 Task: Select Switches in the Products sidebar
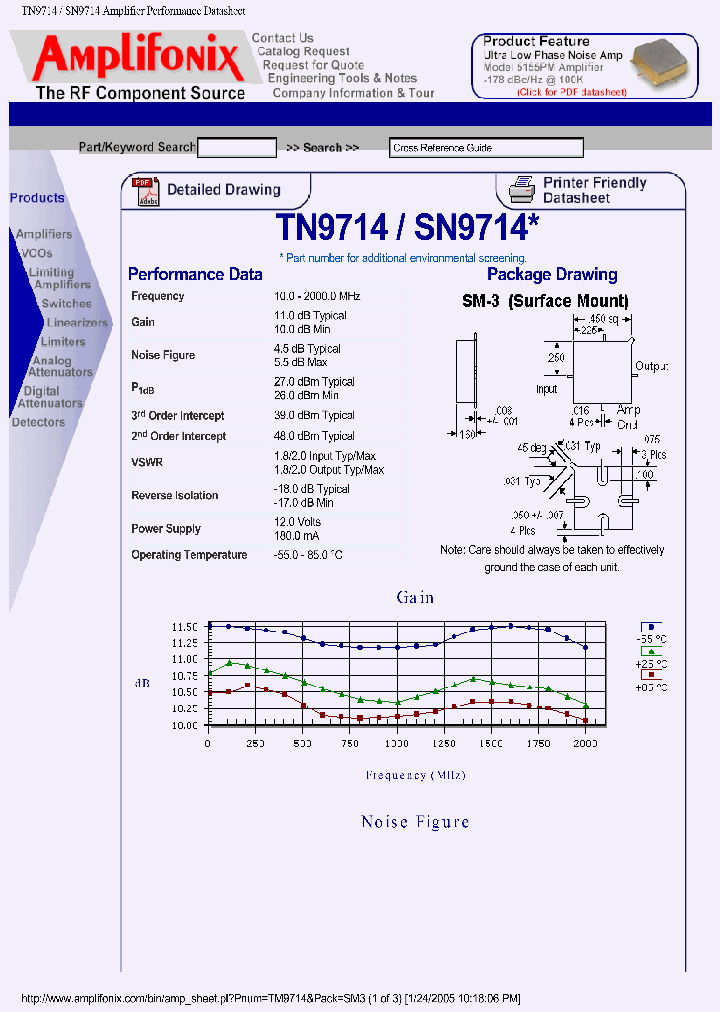click(x=66, y=303)
